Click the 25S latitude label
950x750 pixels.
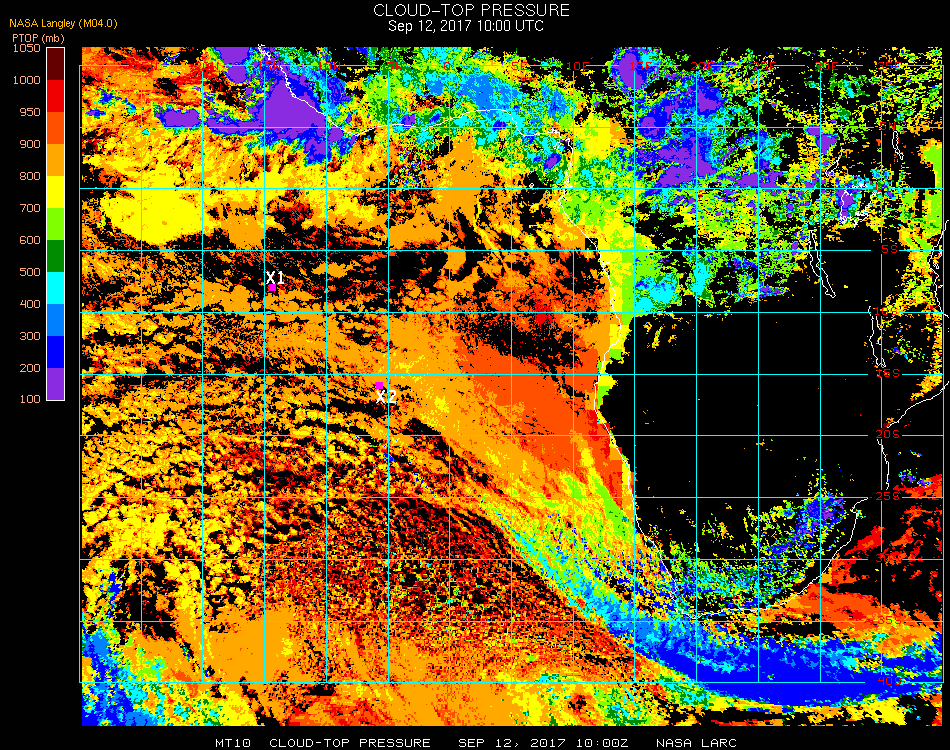pos(888,496)
